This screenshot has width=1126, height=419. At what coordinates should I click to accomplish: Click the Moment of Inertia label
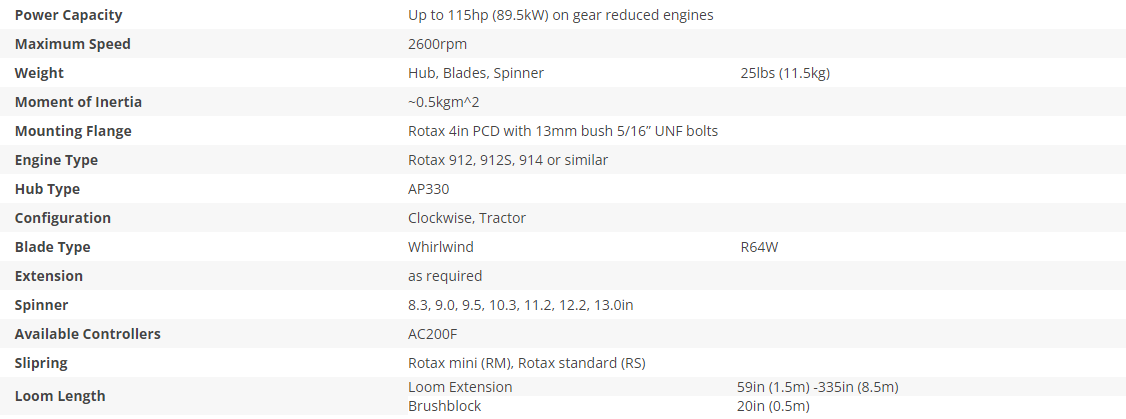(x=78, y=102)
